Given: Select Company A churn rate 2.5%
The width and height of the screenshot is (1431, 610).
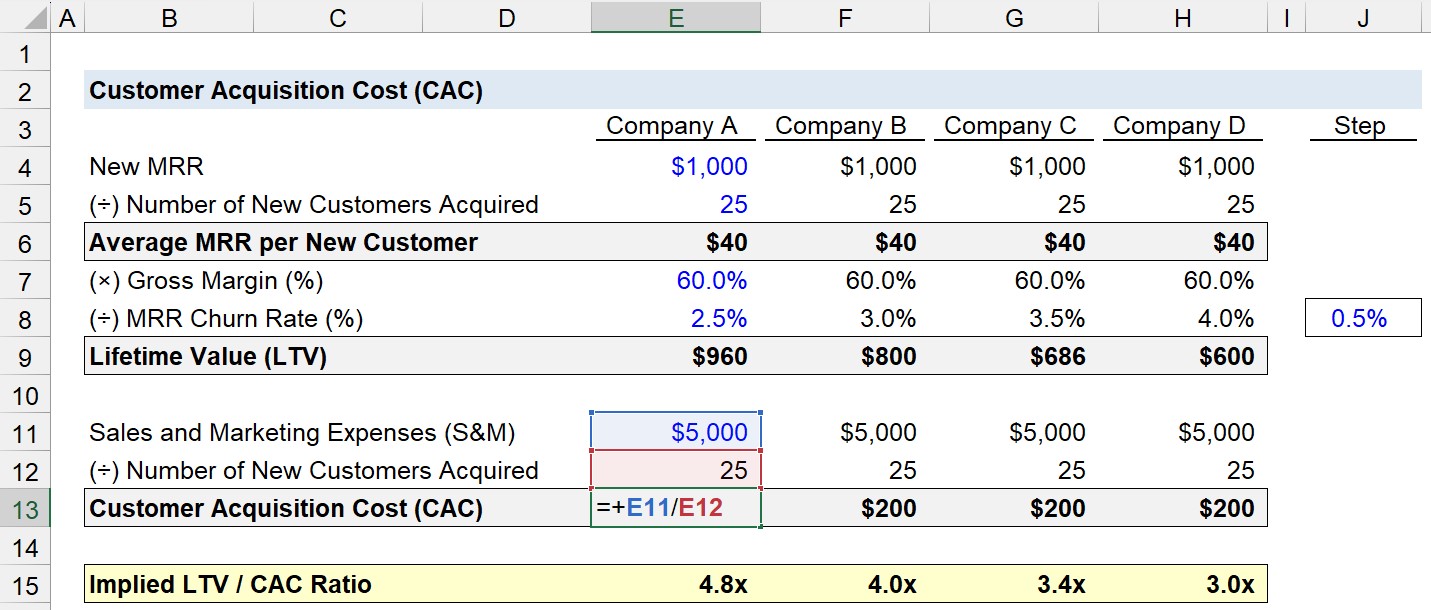Looking at the screenshot, I should pos(676,318).
